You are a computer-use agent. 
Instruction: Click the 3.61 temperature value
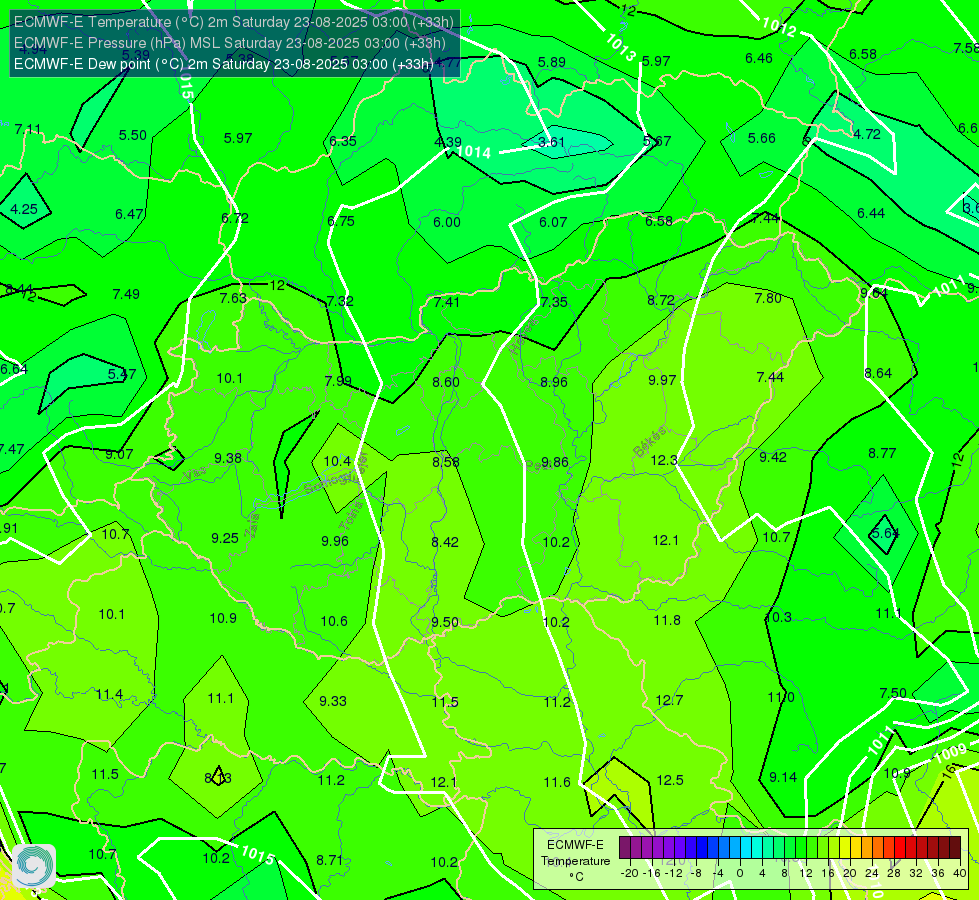coord(551,142)
